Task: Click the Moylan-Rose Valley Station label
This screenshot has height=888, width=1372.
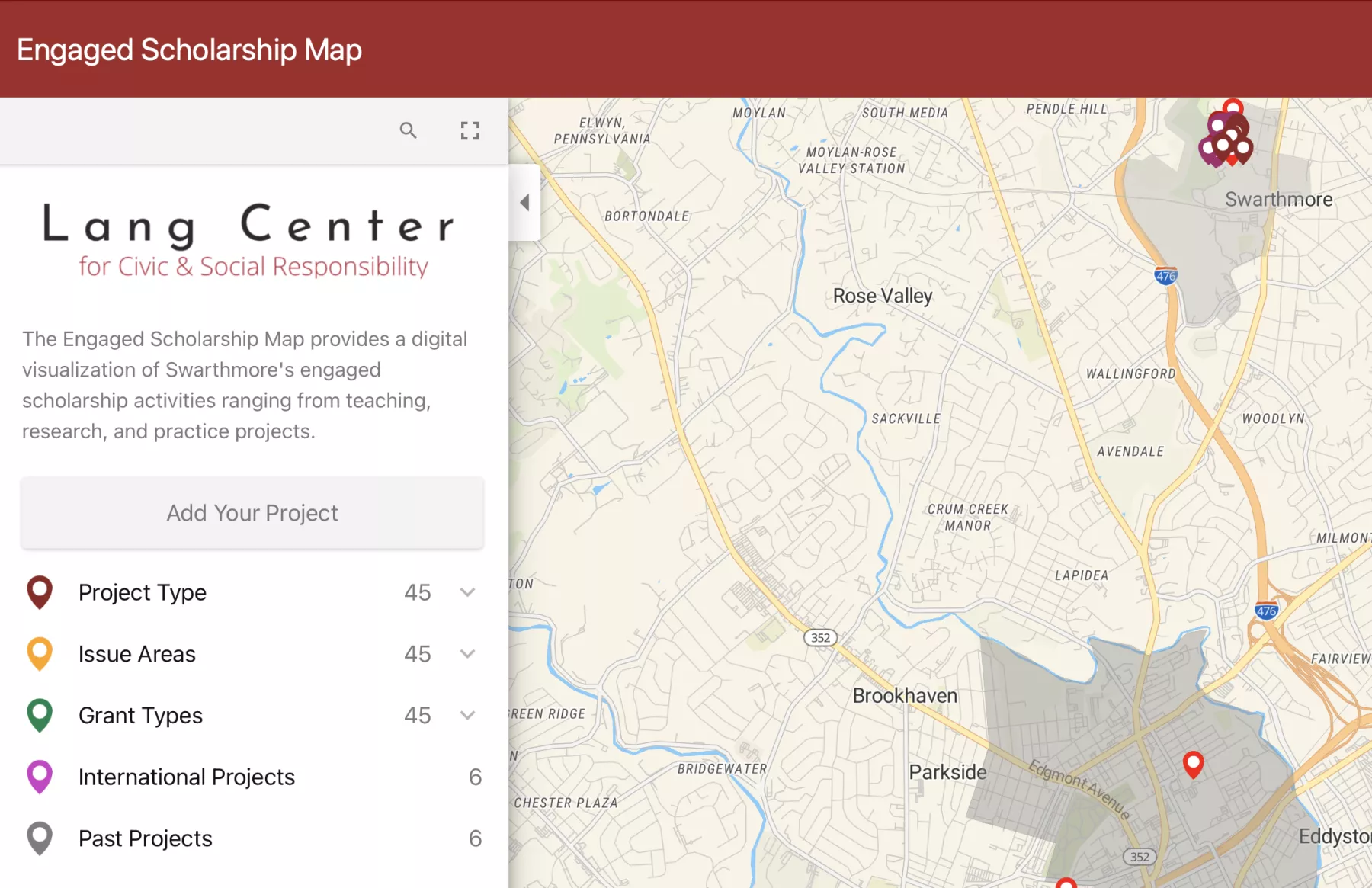Action: tap(851, 160)
